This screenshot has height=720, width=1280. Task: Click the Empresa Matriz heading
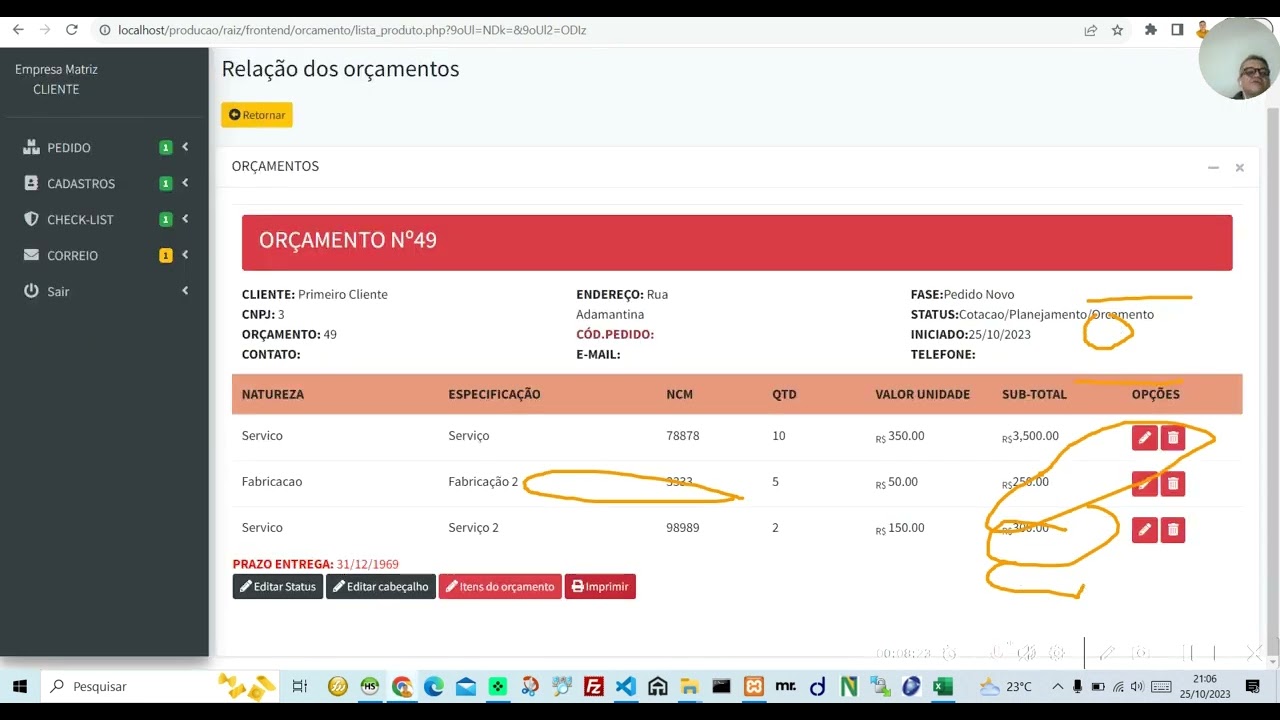tap(56, 69)
